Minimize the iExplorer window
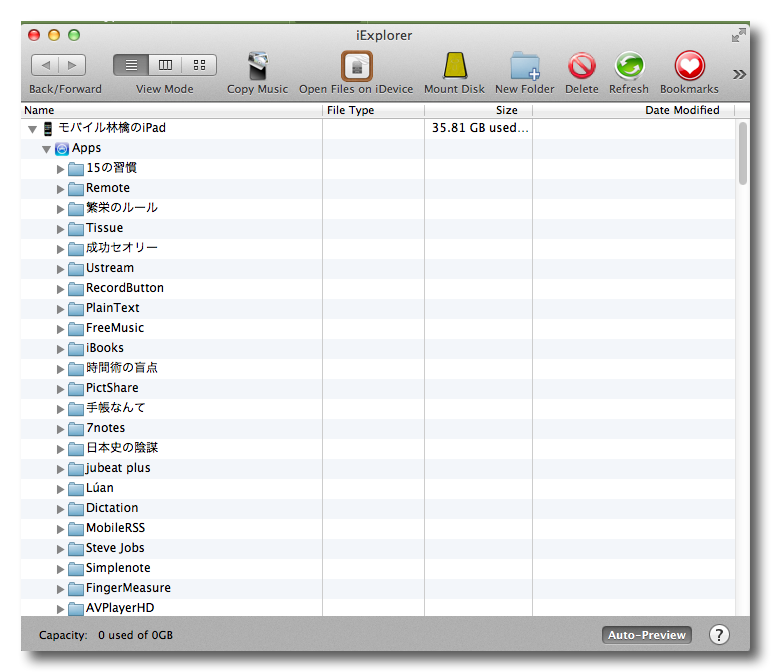Viewport: 771px width, 672px height. [x=54, y=35]
